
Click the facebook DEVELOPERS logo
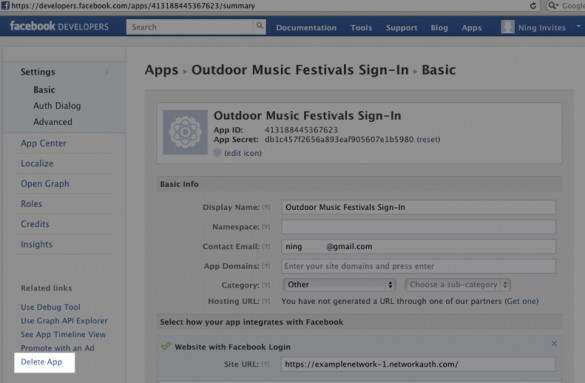pos(59,26)
